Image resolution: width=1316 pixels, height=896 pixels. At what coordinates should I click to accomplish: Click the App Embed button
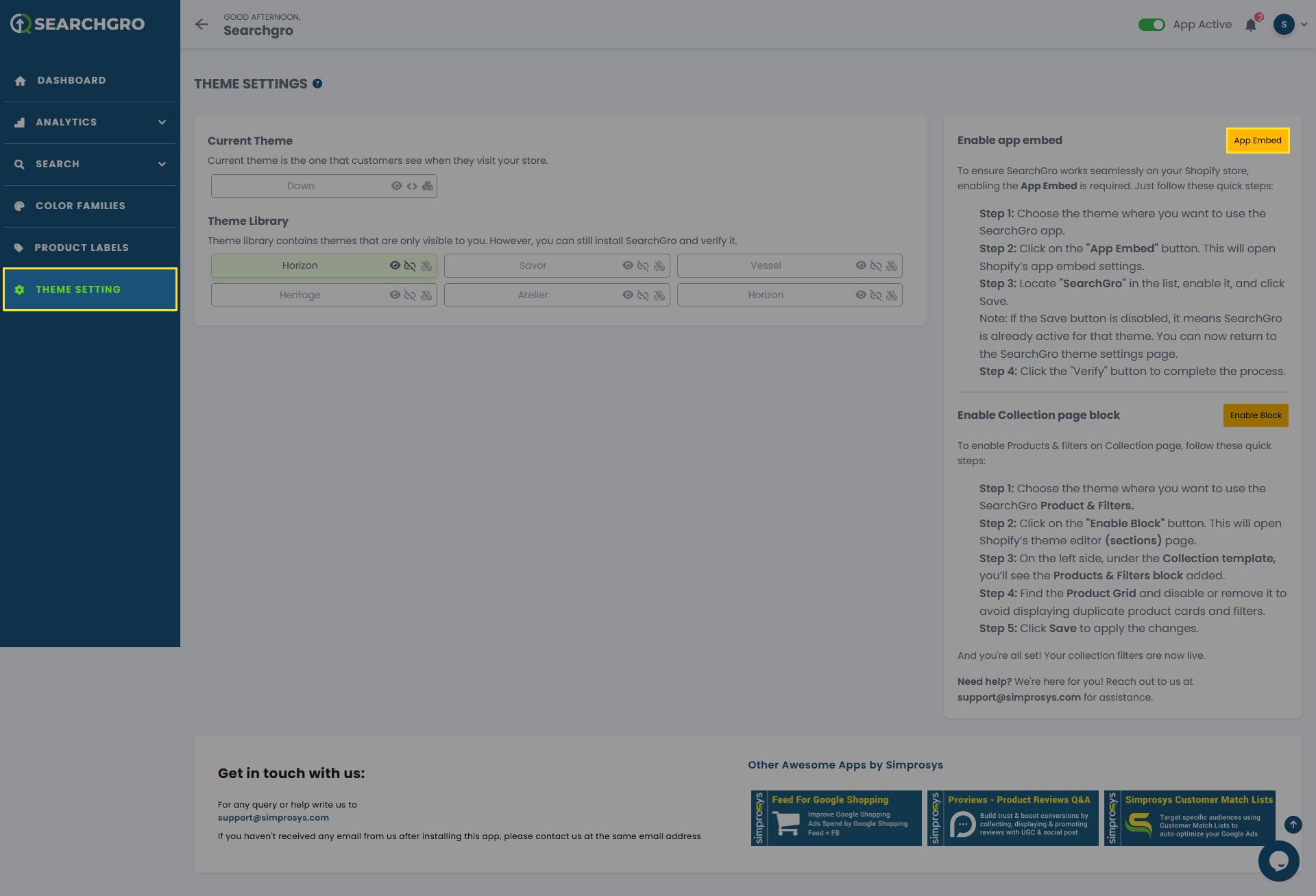click(x=1257, y=141)
